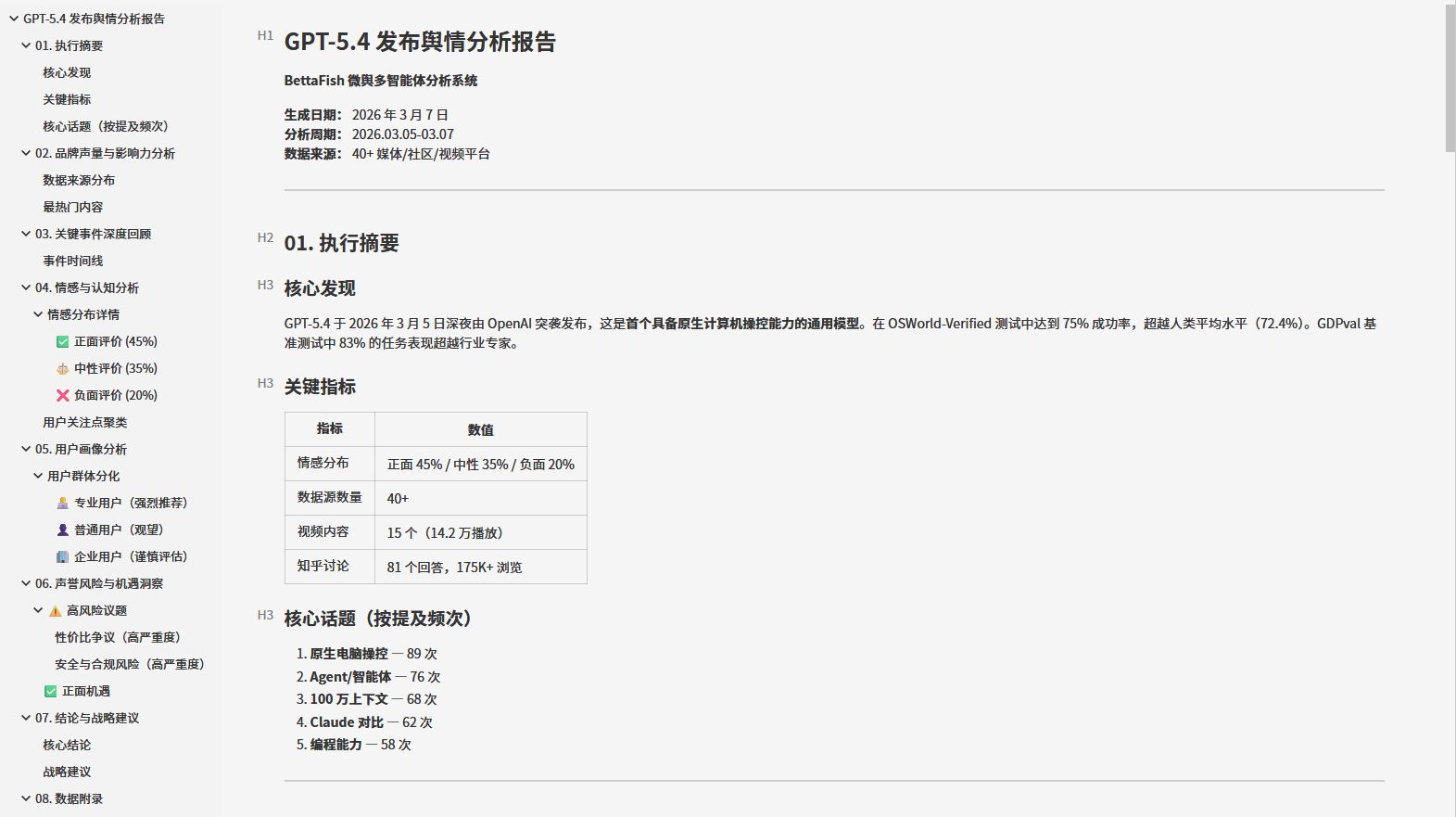Click the green checkmark icon beside 正面评价 (45%)
The width and height of the screenshot is (1456, 817).
point(63,341)
